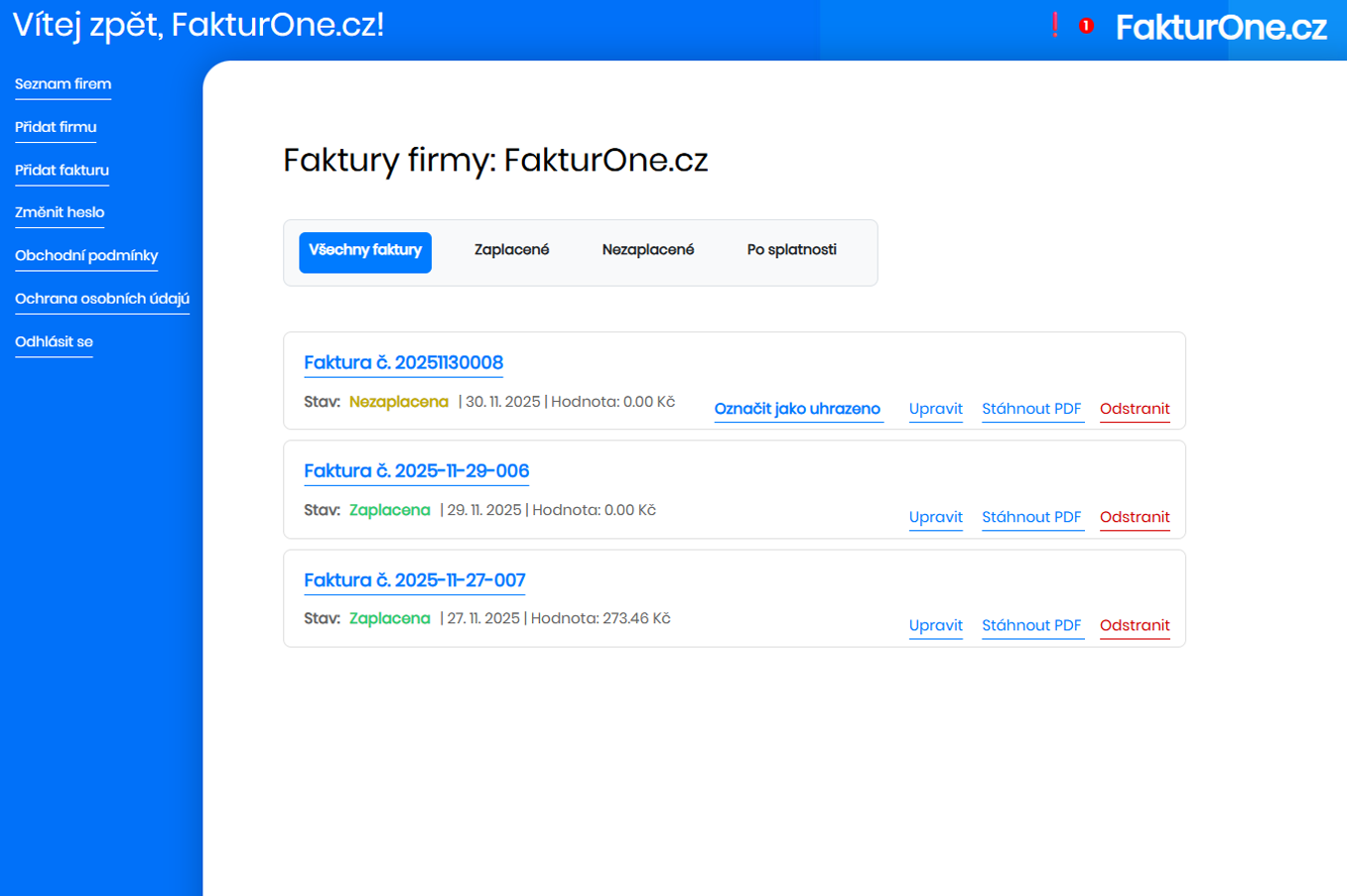Open invoice Faktura č. 20251130008
This screenshot has width=1347, height=896.
[403, 362]
